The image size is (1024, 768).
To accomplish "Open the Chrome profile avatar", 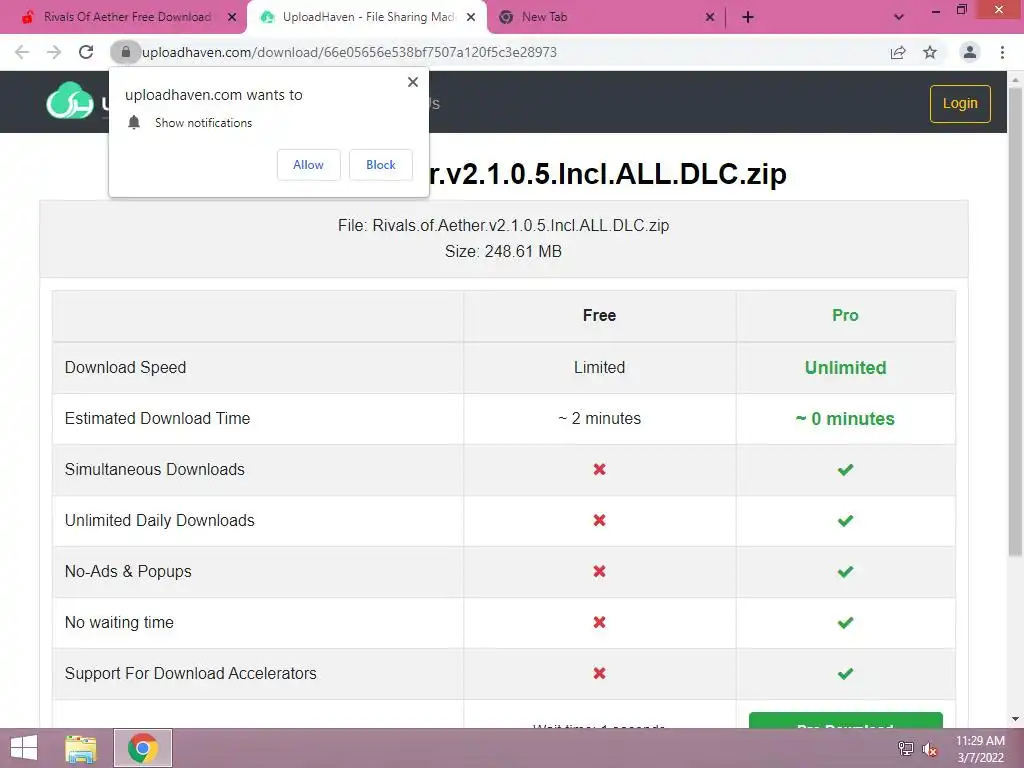I will [970, 52].
